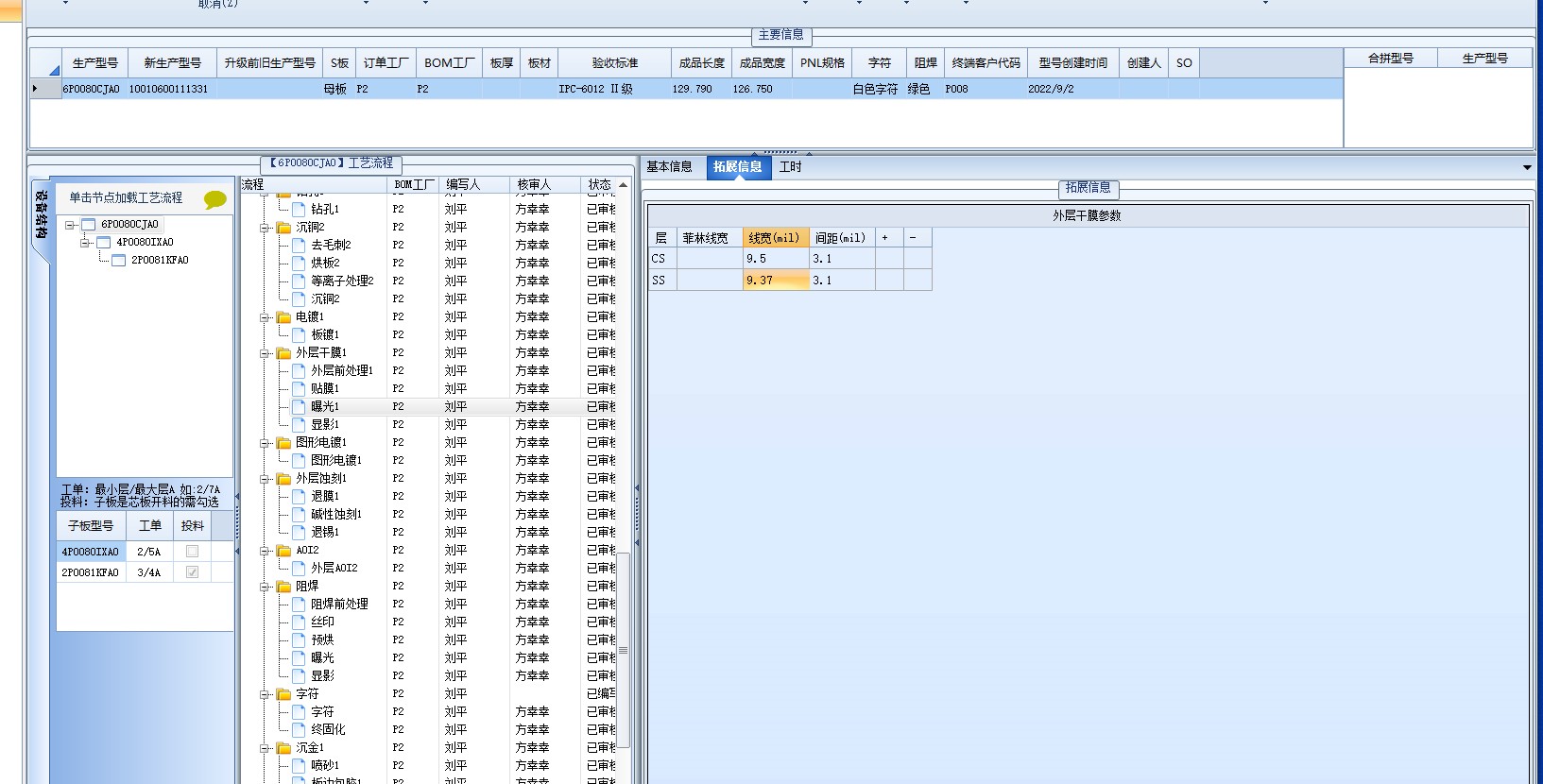Click the 丝印 document icon
The height and width of the screenshot is (784, 1543).
point(299,622)
